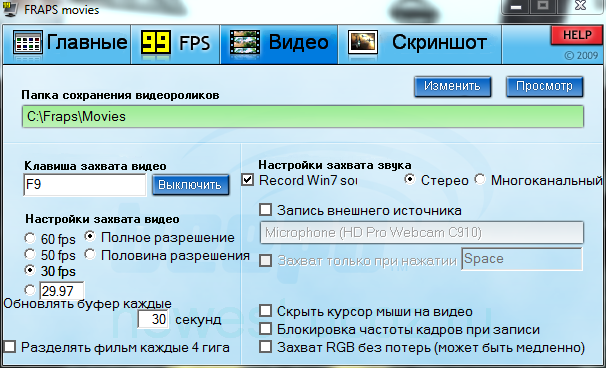
Task: Open the Microphone HD Pro Webcam C910 dropdown
Action: click(422, 233)
